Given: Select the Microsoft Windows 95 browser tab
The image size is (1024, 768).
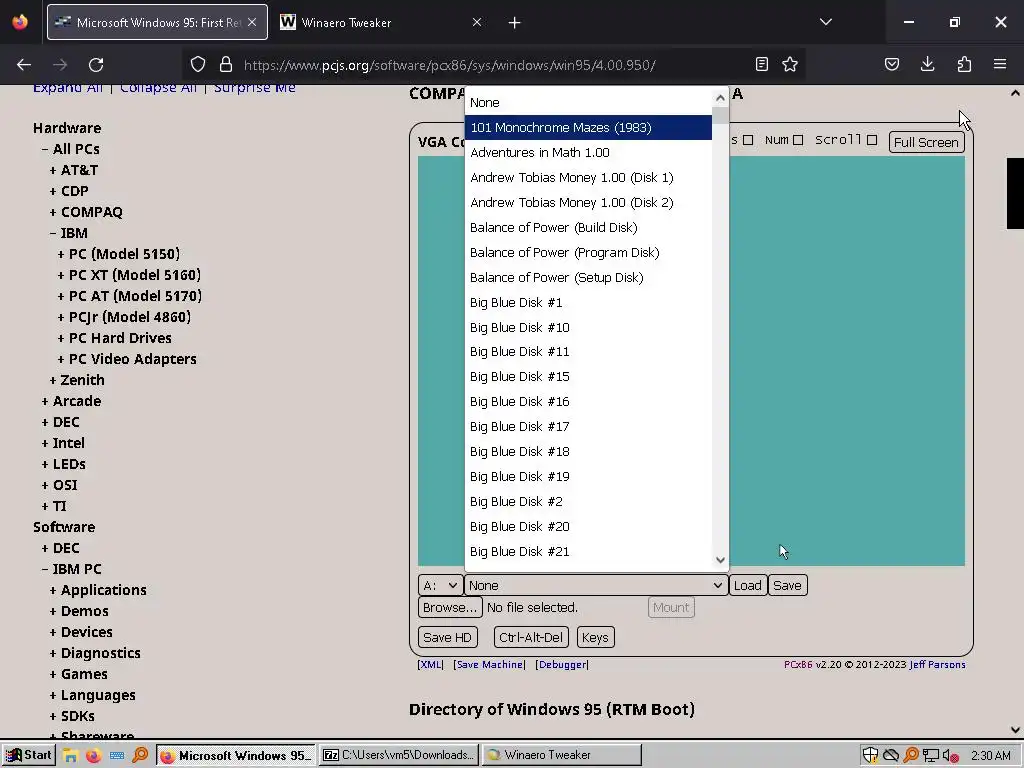Looking at the screenshot, I should (157, 22).
